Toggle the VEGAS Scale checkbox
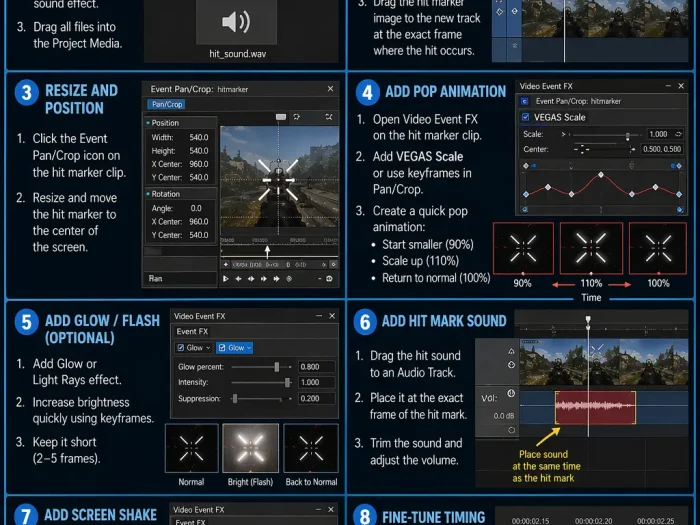700x525 pixels. (525, 117)
